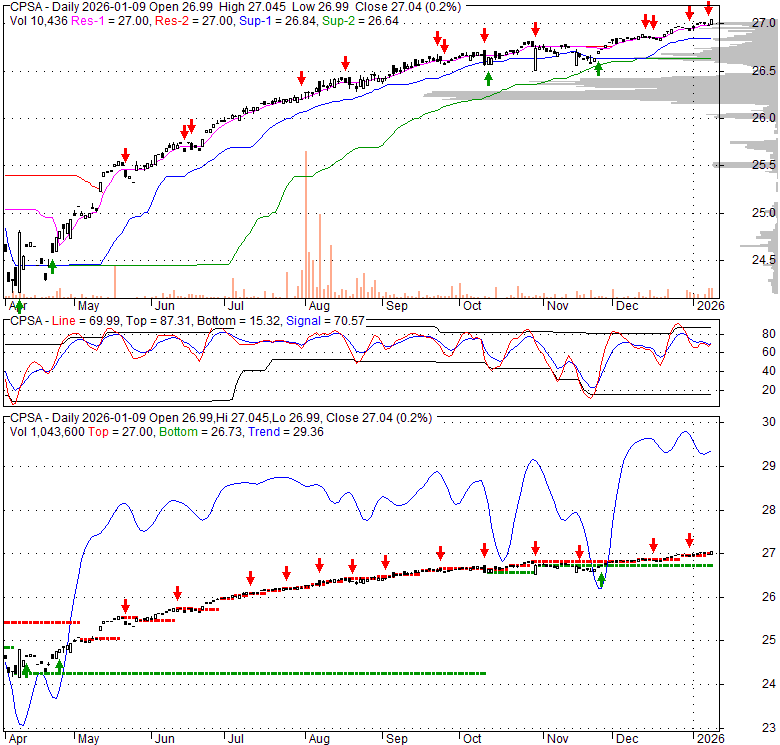Screen dimensions: 780x745
Task: Select the 26.0 price label on top chart axis
Action: pos(763,118)
